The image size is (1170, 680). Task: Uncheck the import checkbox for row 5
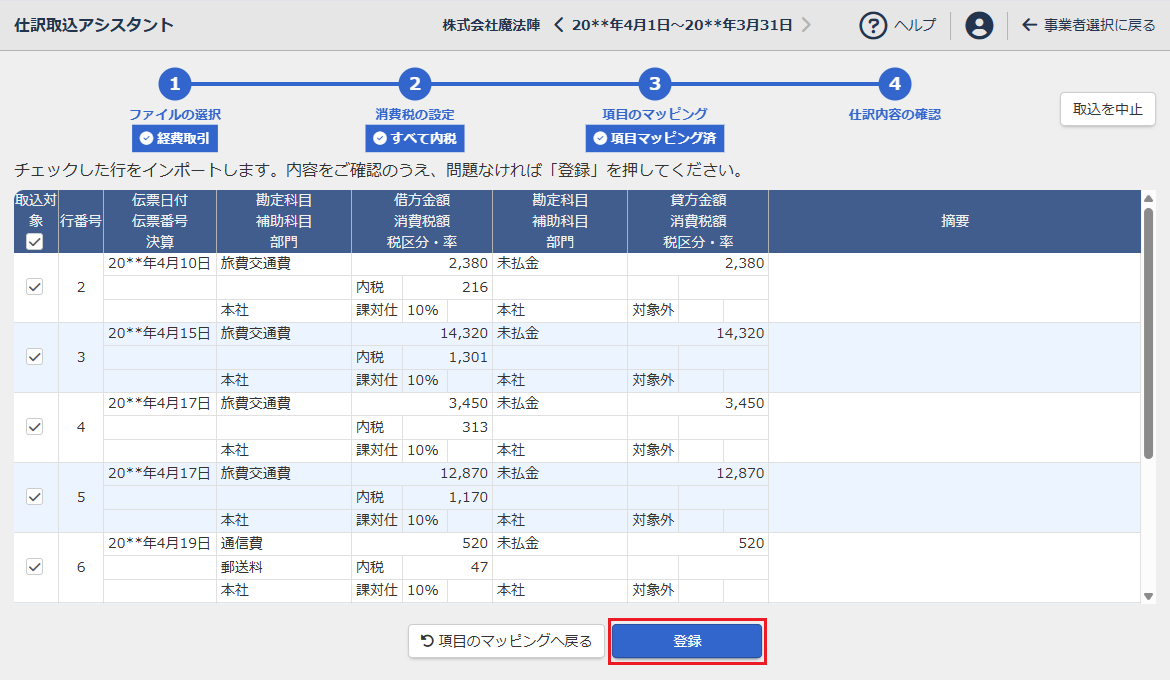pyautogui.click(x=35, y=497)
